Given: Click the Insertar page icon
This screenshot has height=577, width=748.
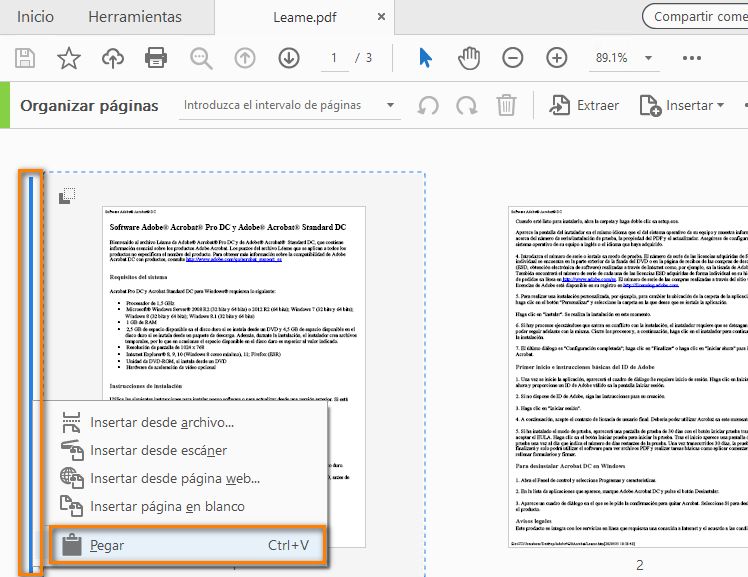Looking at the screenshot, I should tap(650, 105).
